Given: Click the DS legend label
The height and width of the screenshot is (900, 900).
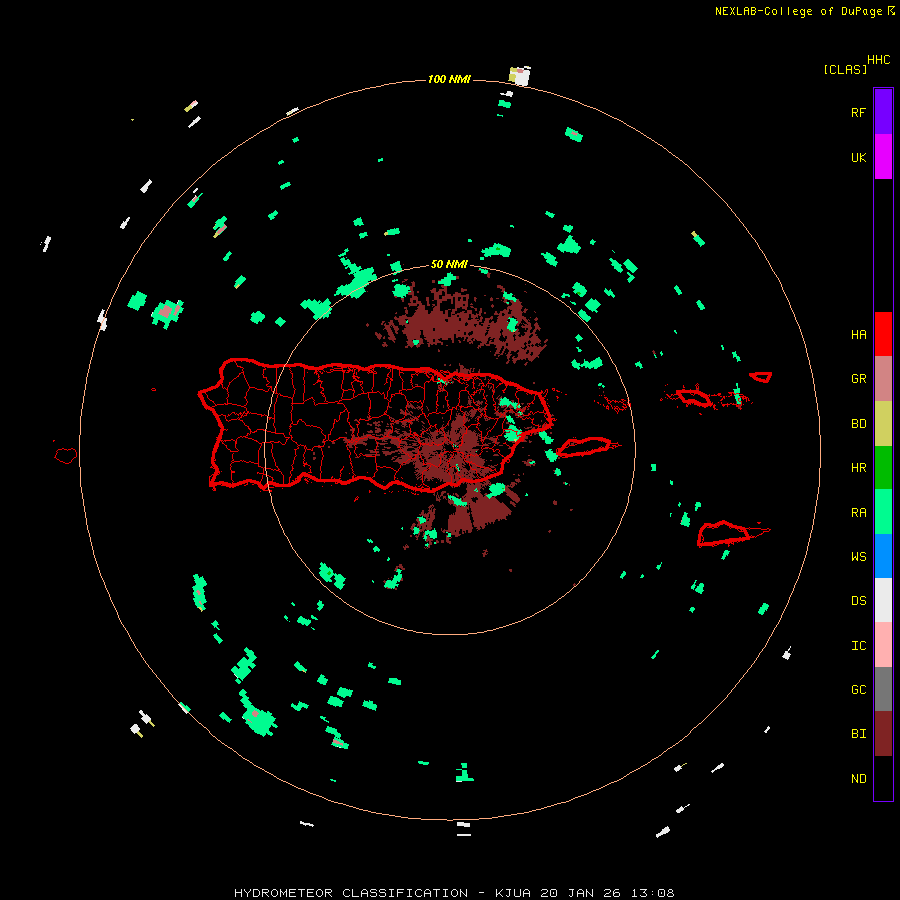Looking at the screenshot, I should click(x=859, y=600).
